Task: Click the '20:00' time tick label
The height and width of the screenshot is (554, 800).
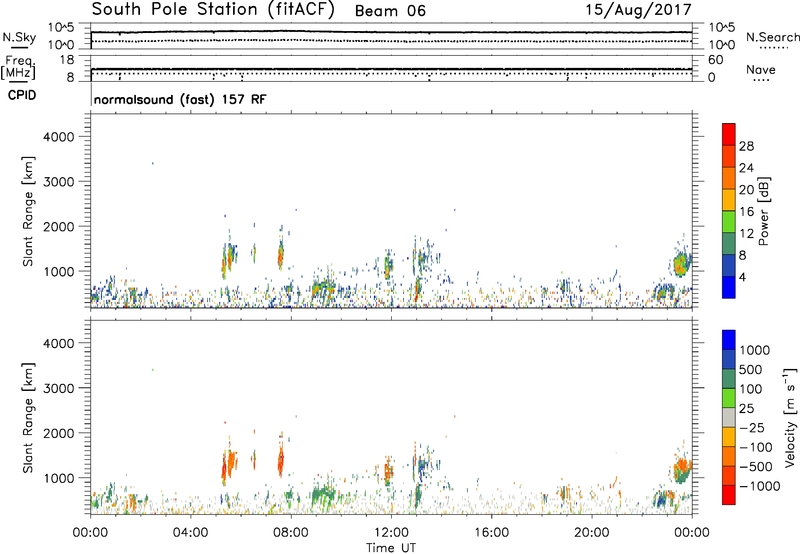Action: point(591,533)
